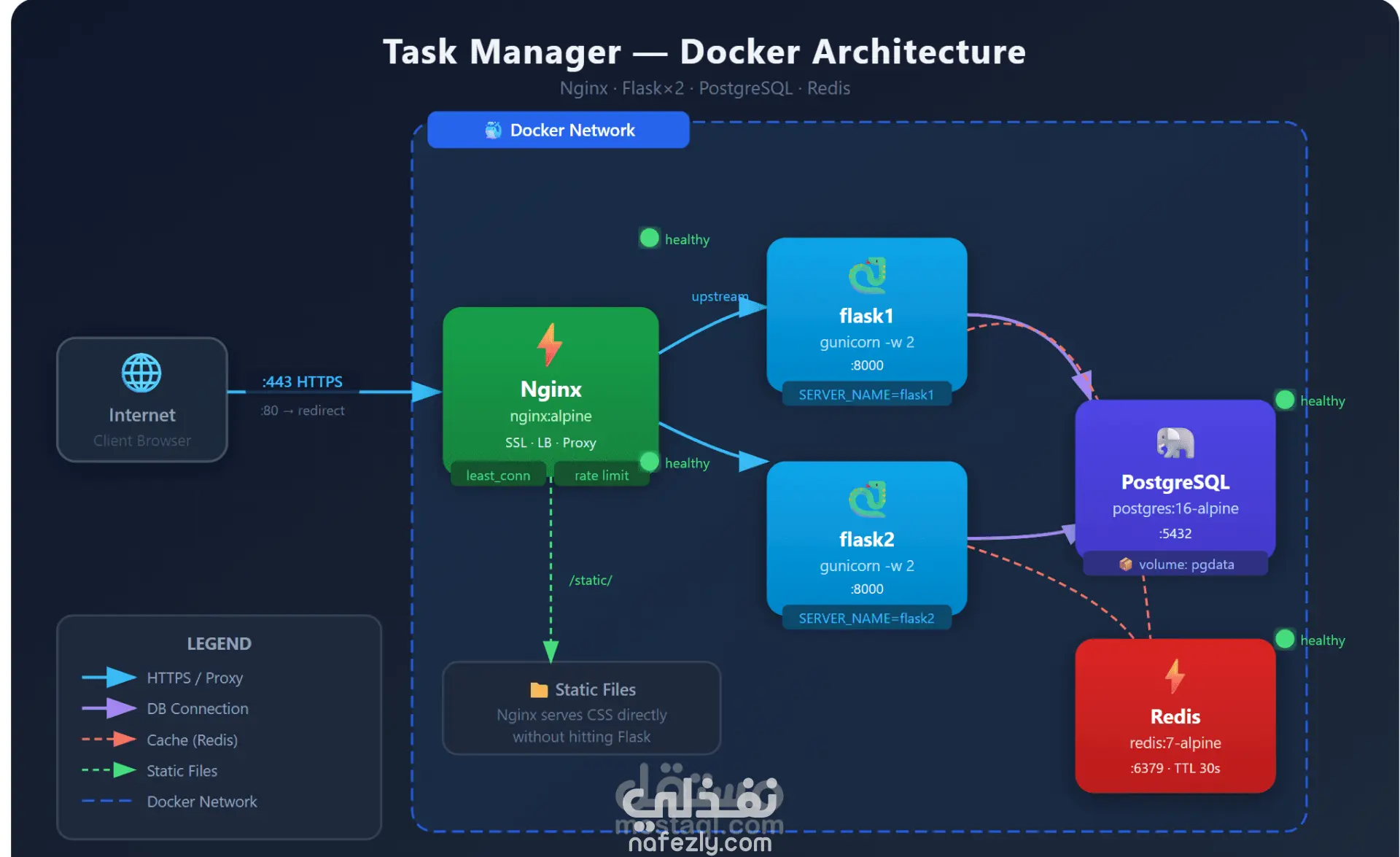
Task: Select the 'upstream' arrow label
Action: coord(720,297)
